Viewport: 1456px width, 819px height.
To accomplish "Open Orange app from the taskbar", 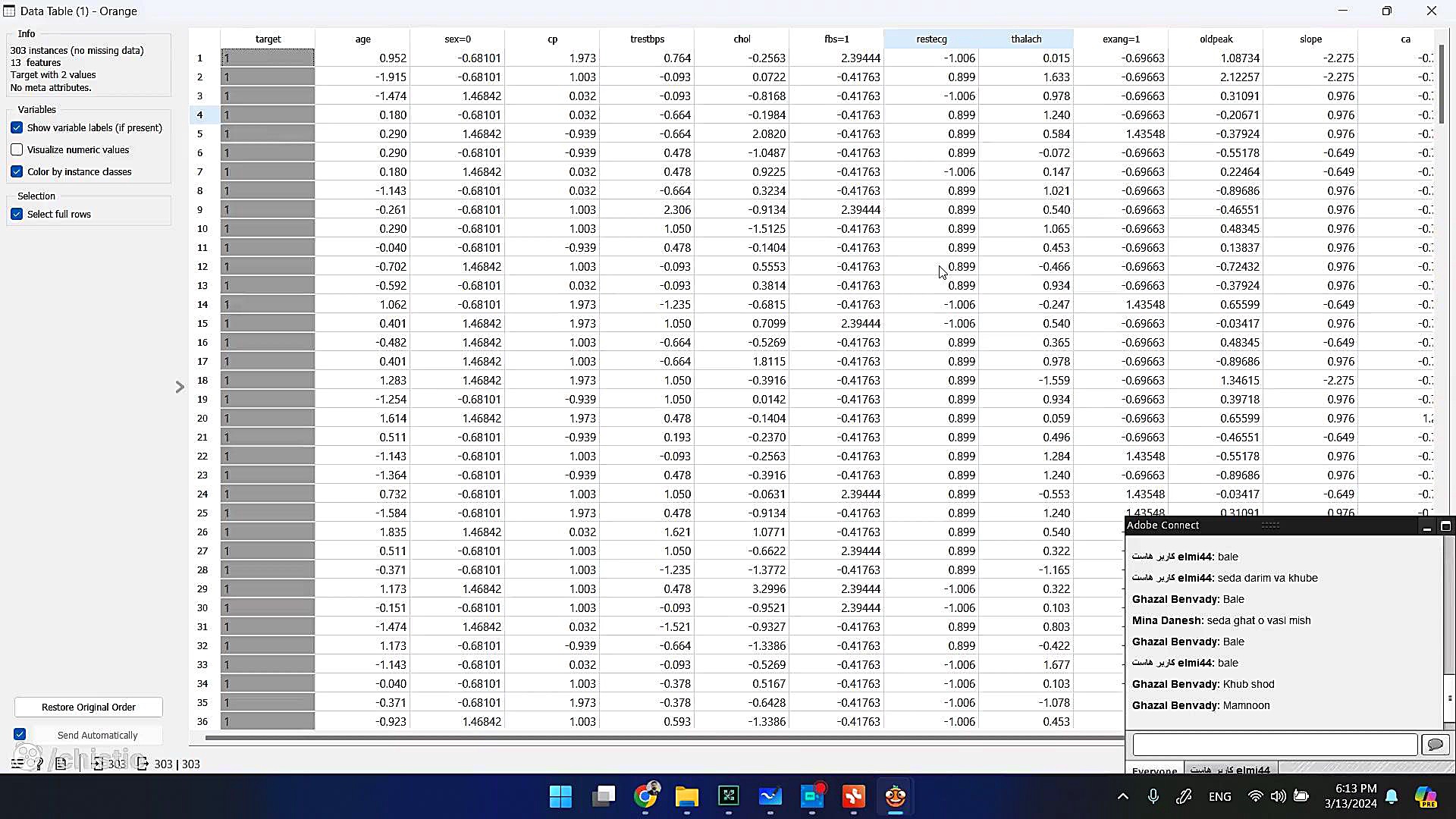I will pyautogui.click(x=895, y=796).
